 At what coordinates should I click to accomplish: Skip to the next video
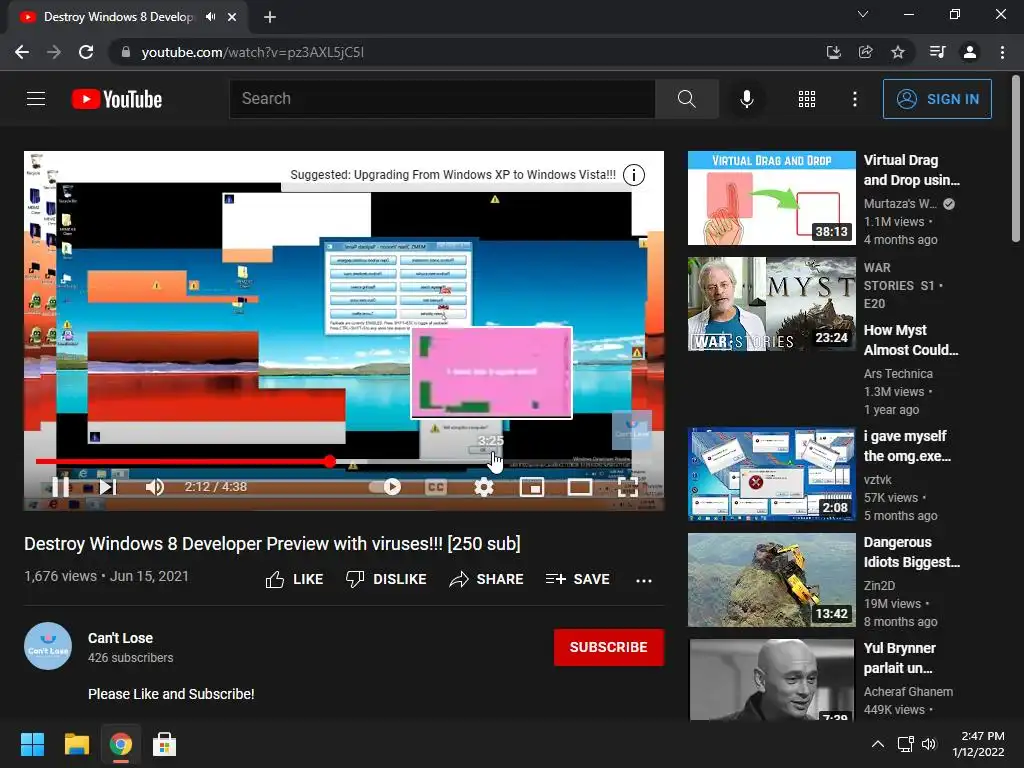click(108, 487)
